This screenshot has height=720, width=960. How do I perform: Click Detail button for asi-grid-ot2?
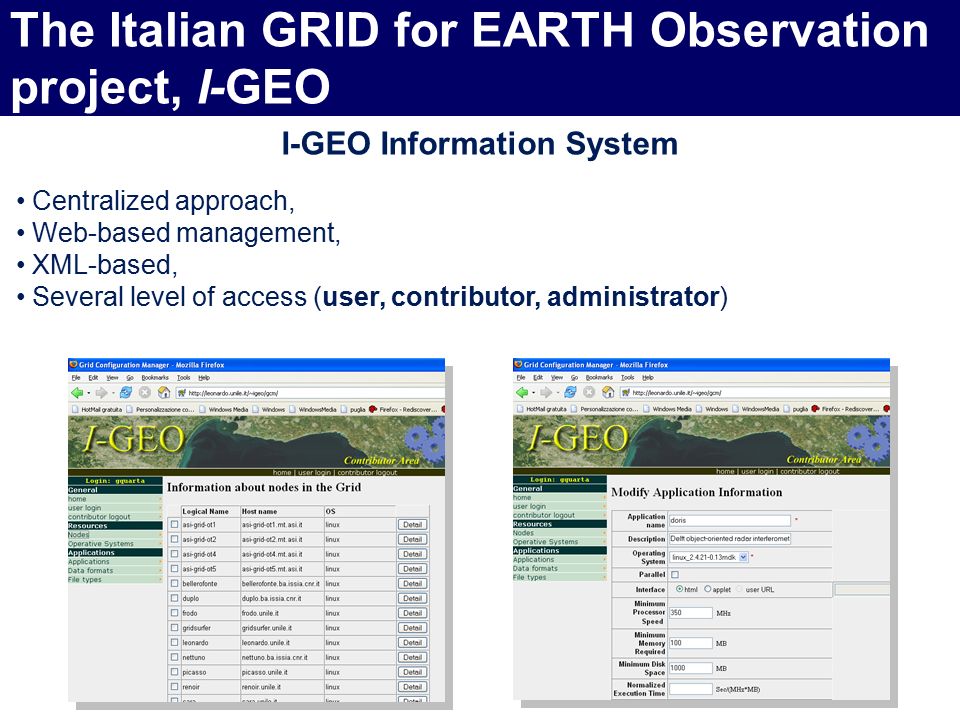point(412,539)
